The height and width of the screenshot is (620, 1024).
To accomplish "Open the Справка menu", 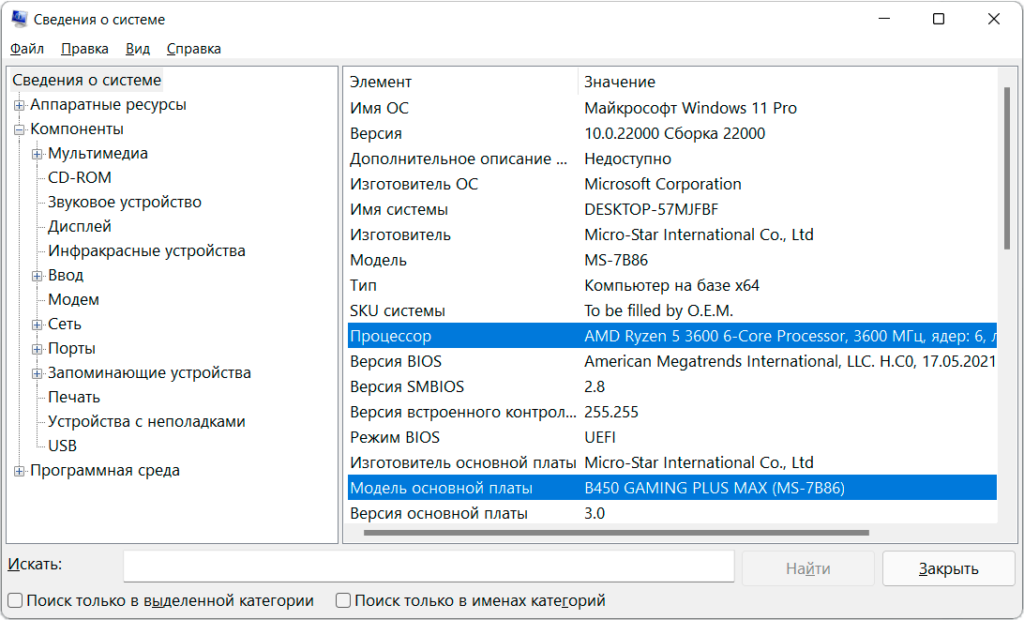I will pos(194,49).
